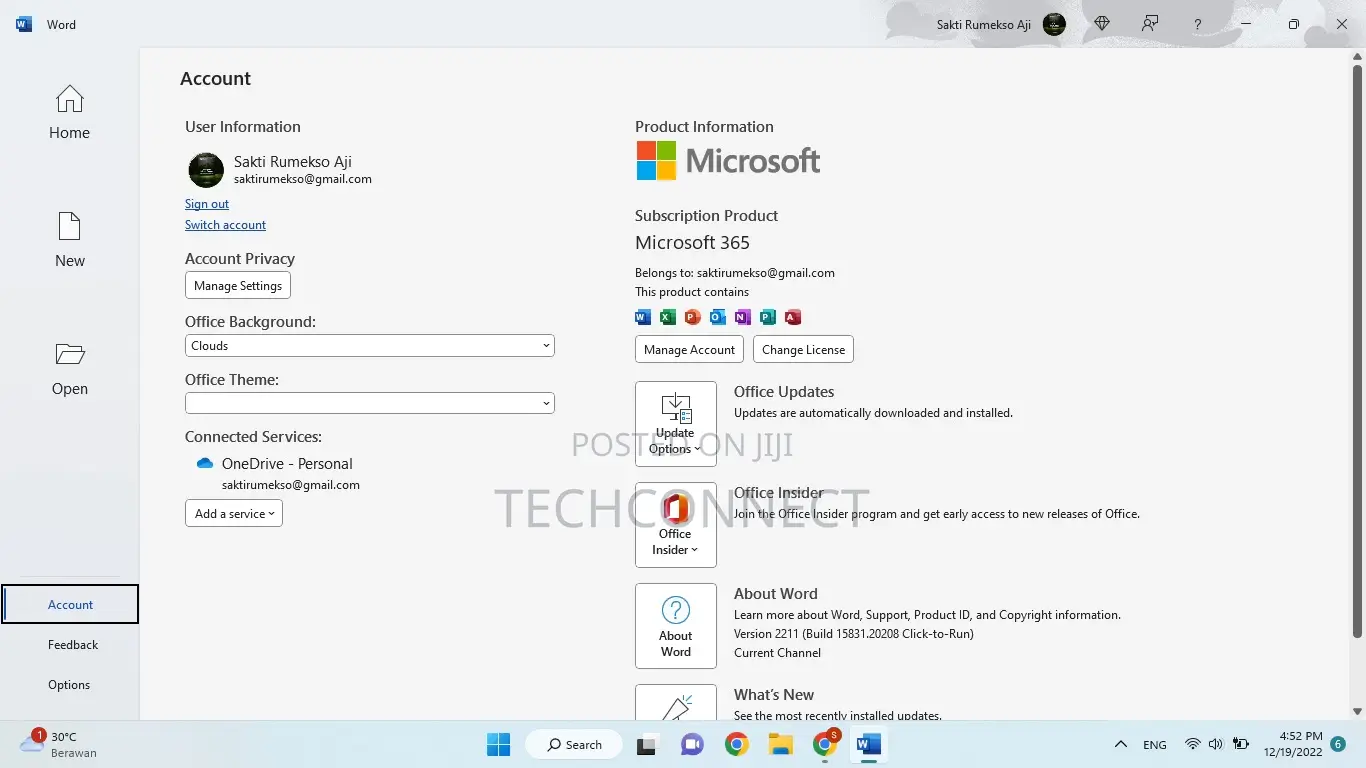Open the Office Theme dropdown
This screenshot has width=1366, height=768.
370,403
